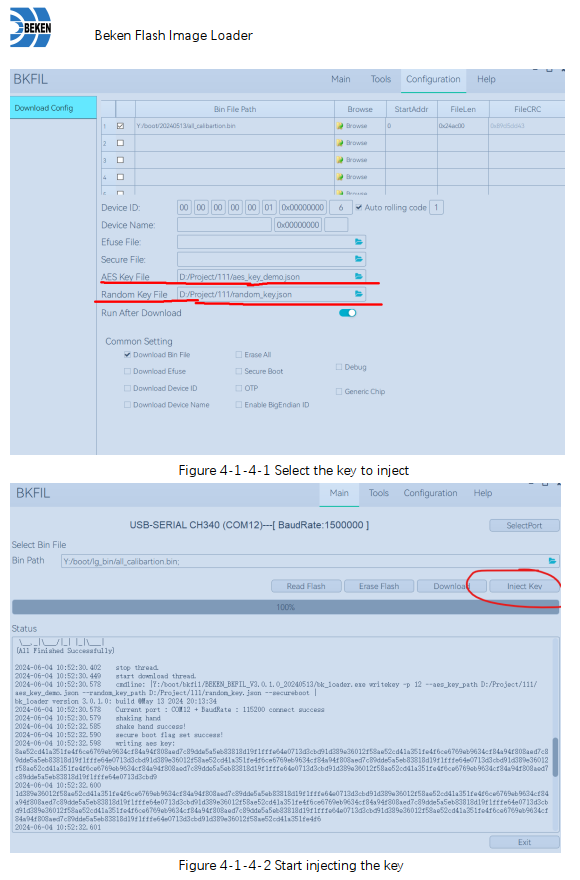Click the Inject Key button
The width and height of the screenshot is (580, 880).
tap(524, 586)
